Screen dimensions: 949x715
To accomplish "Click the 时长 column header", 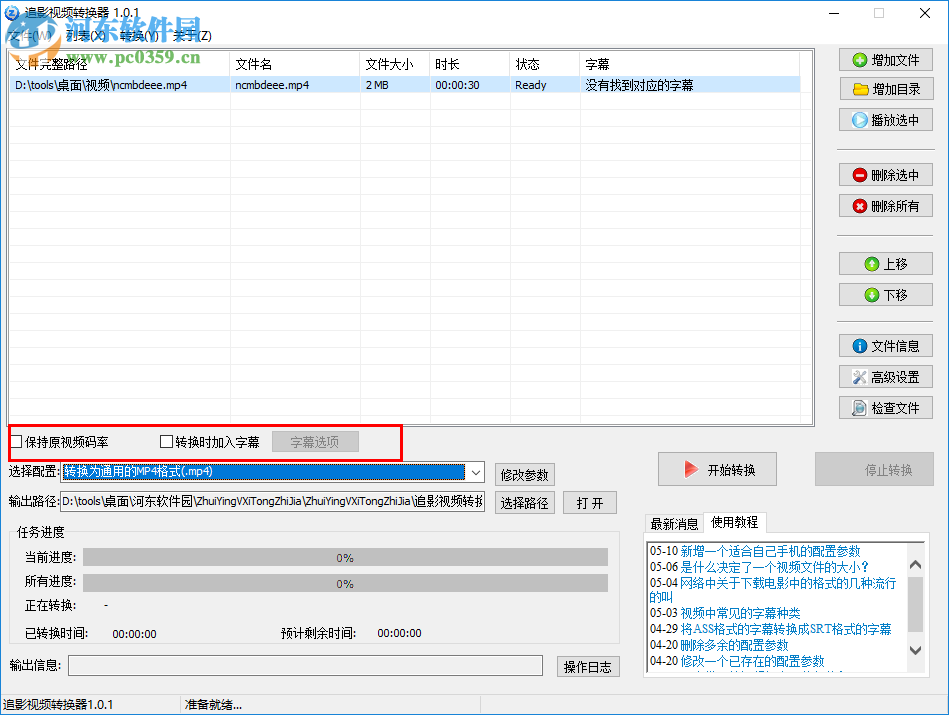I will pos(470,64).
